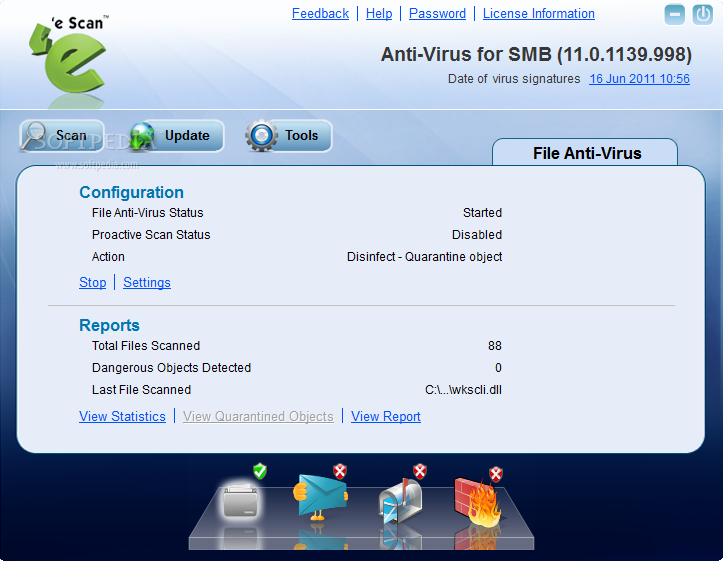
Task: Click the 'Reports' heading
Action: [x=109, y=325]
